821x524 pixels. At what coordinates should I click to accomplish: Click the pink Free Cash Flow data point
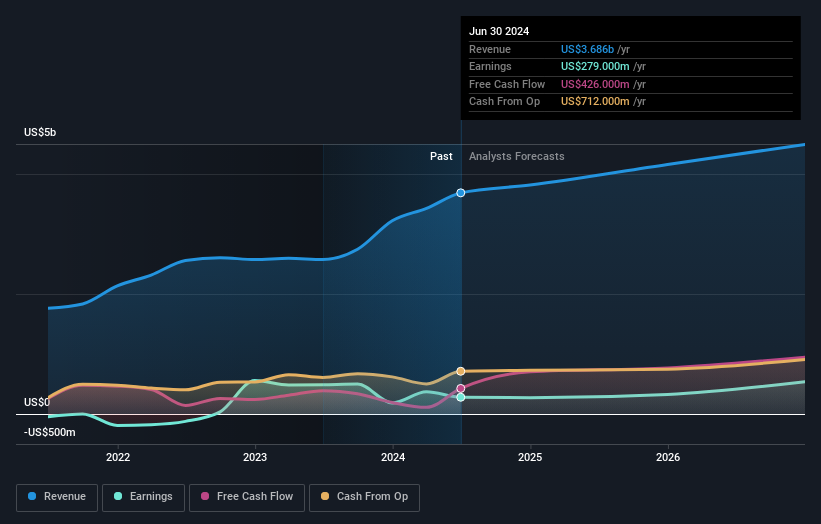coord(461,388)
